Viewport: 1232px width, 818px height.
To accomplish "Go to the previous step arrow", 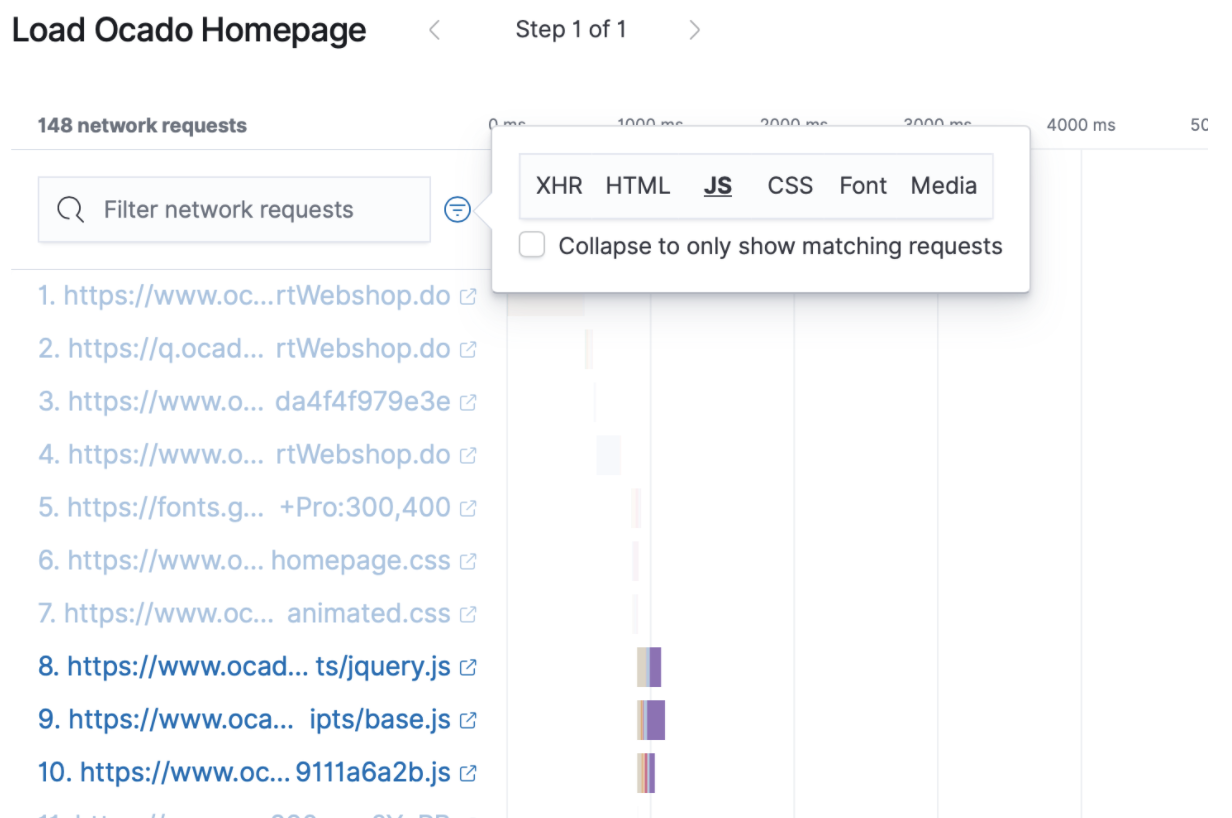I will tap(434, 30).
